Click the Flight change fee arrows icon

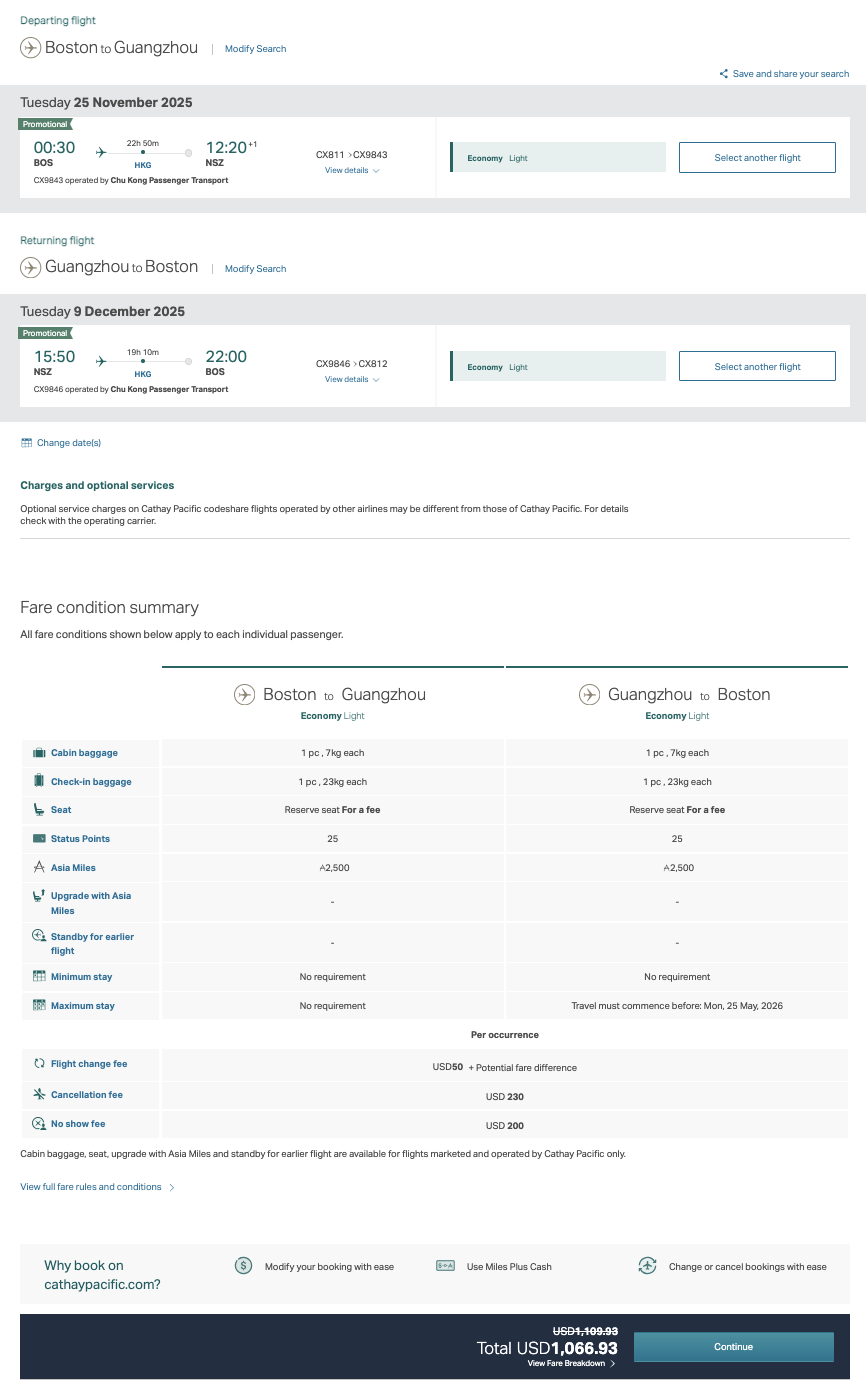coord(39,1064)
